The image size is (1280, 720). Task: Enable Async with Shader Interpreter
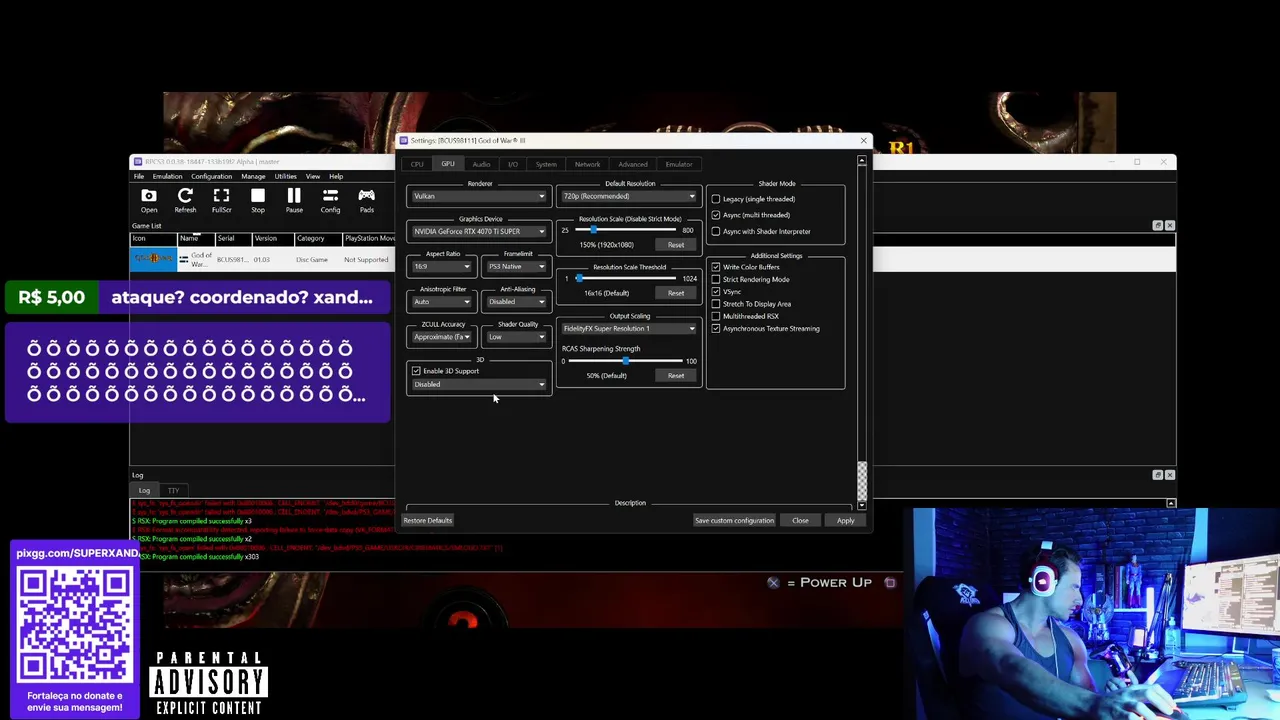[716, 231]
